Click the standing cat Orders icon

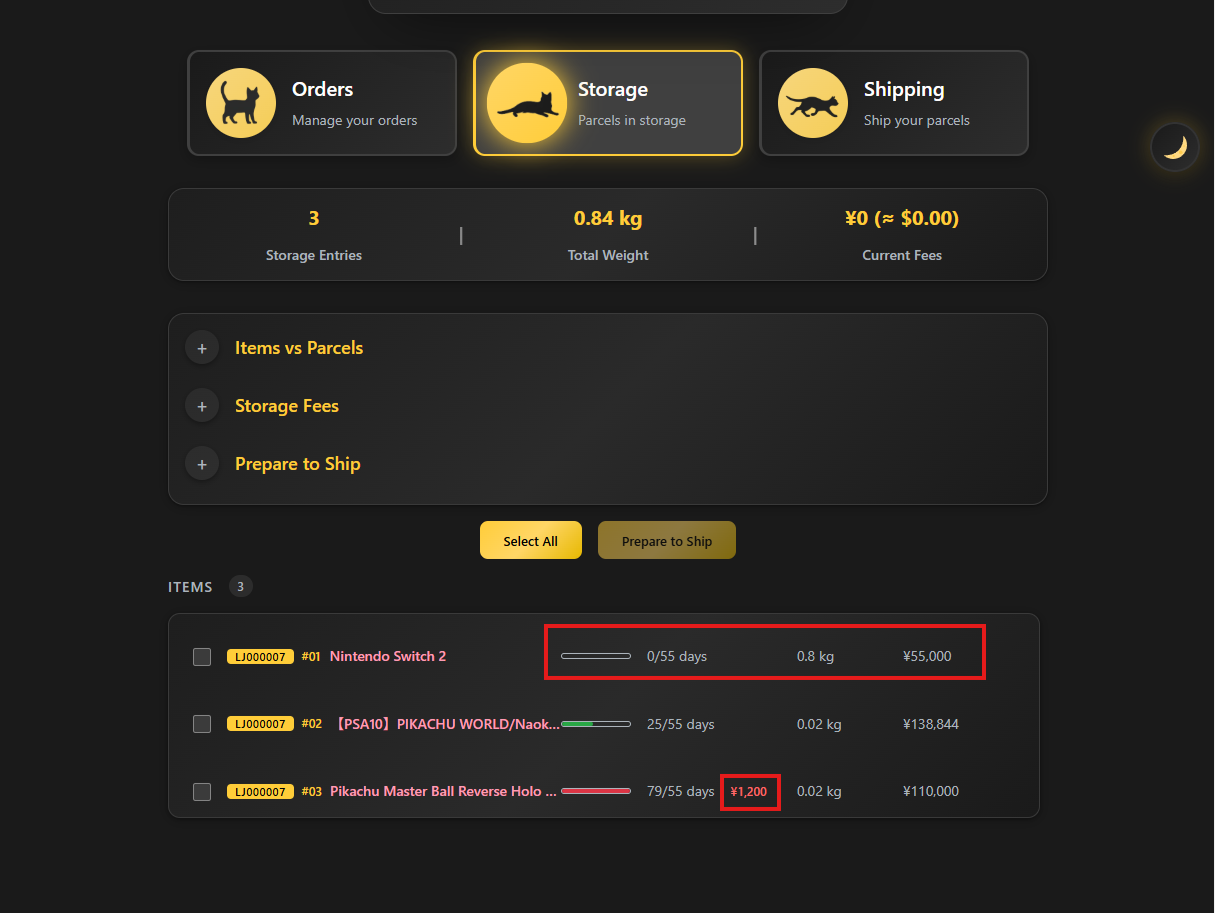241,103
